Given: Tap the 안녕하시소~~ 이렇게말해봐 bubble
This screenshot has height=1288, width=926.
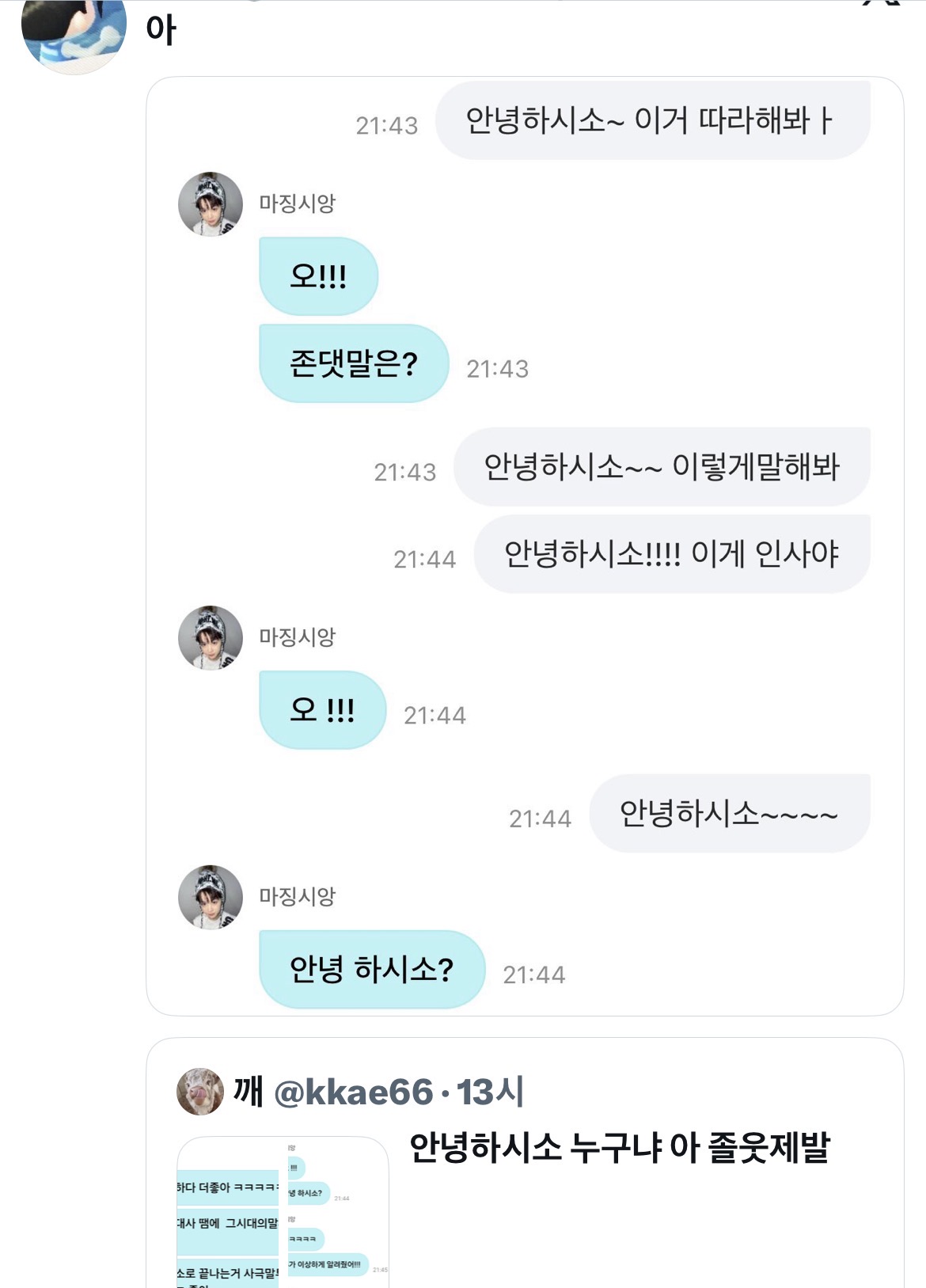Looking at the screenshot, I should tap(662, 467).
